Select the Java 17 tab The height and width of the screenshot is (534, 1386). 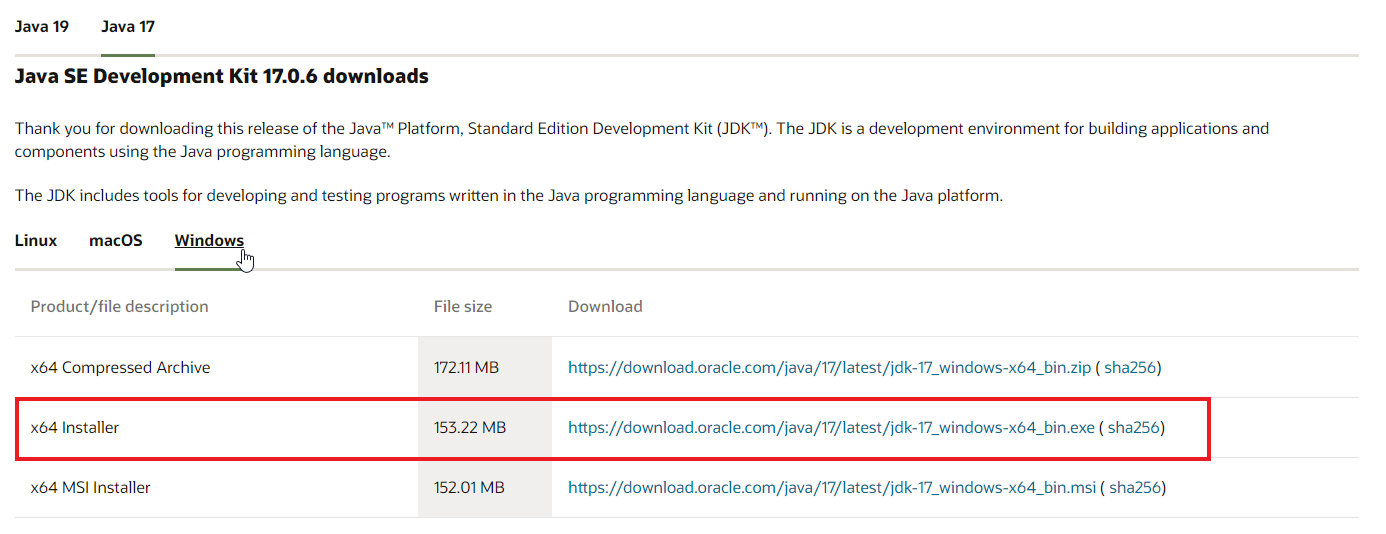128,26
